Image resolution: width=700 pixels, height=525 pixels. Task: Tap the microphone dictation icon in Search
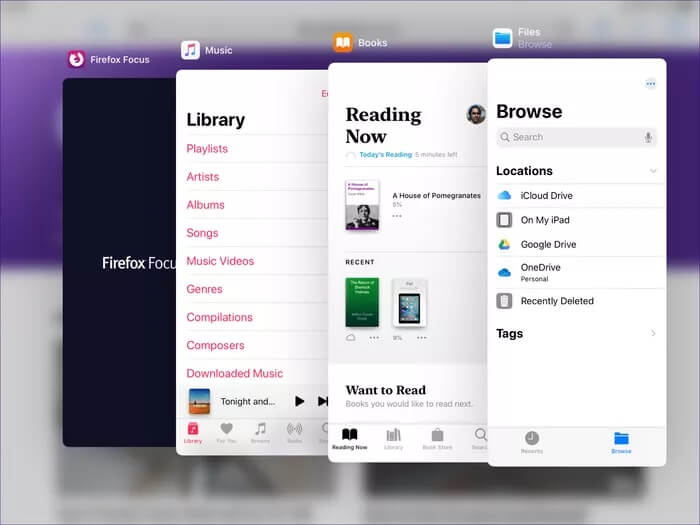[648, 137]
